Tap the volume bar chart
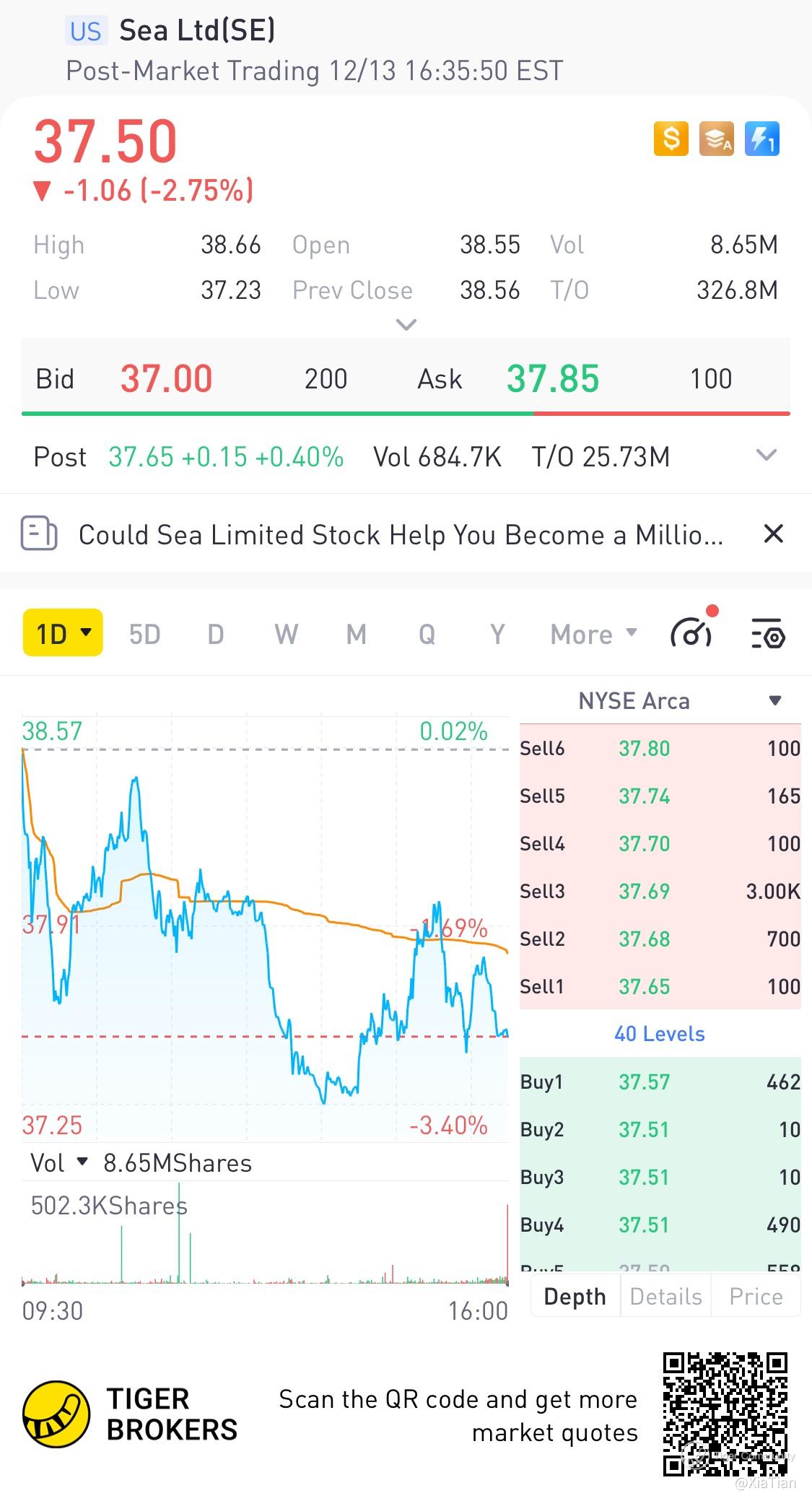 point(265,1235)
